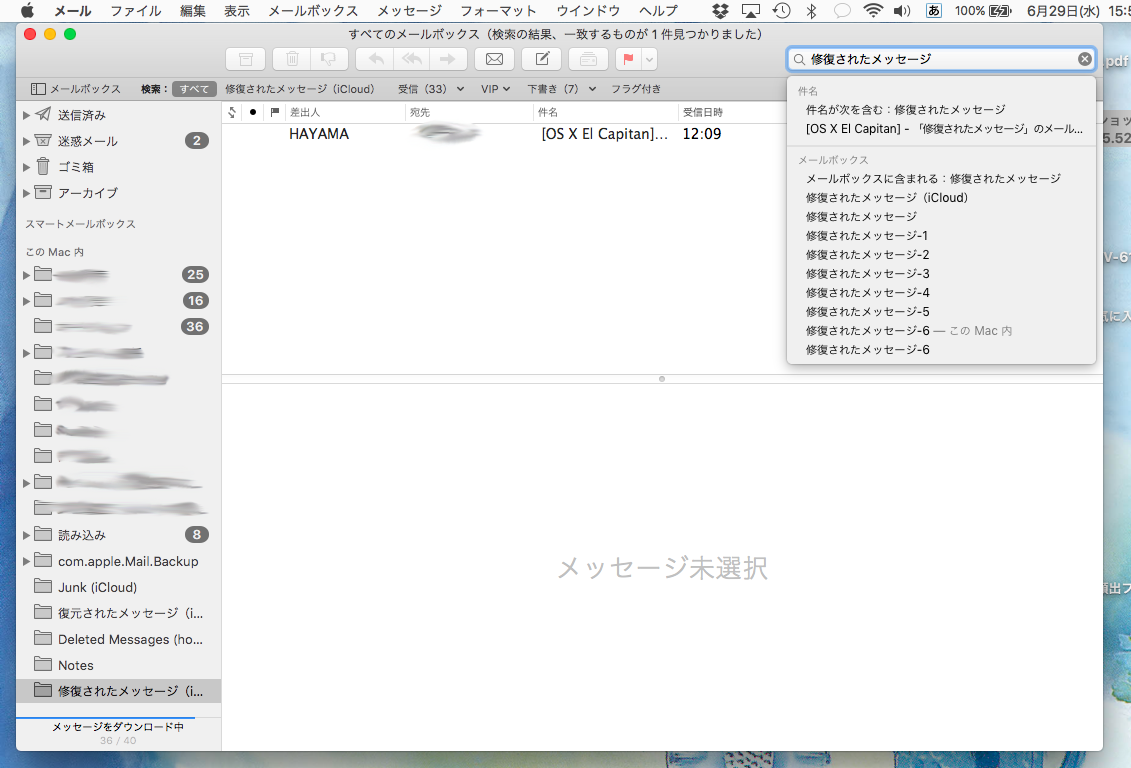Expand the アーカイブ mailbox triangle
Image resolution: width=1131 pixels, height=768 pixels.
[x=26, y=193]
